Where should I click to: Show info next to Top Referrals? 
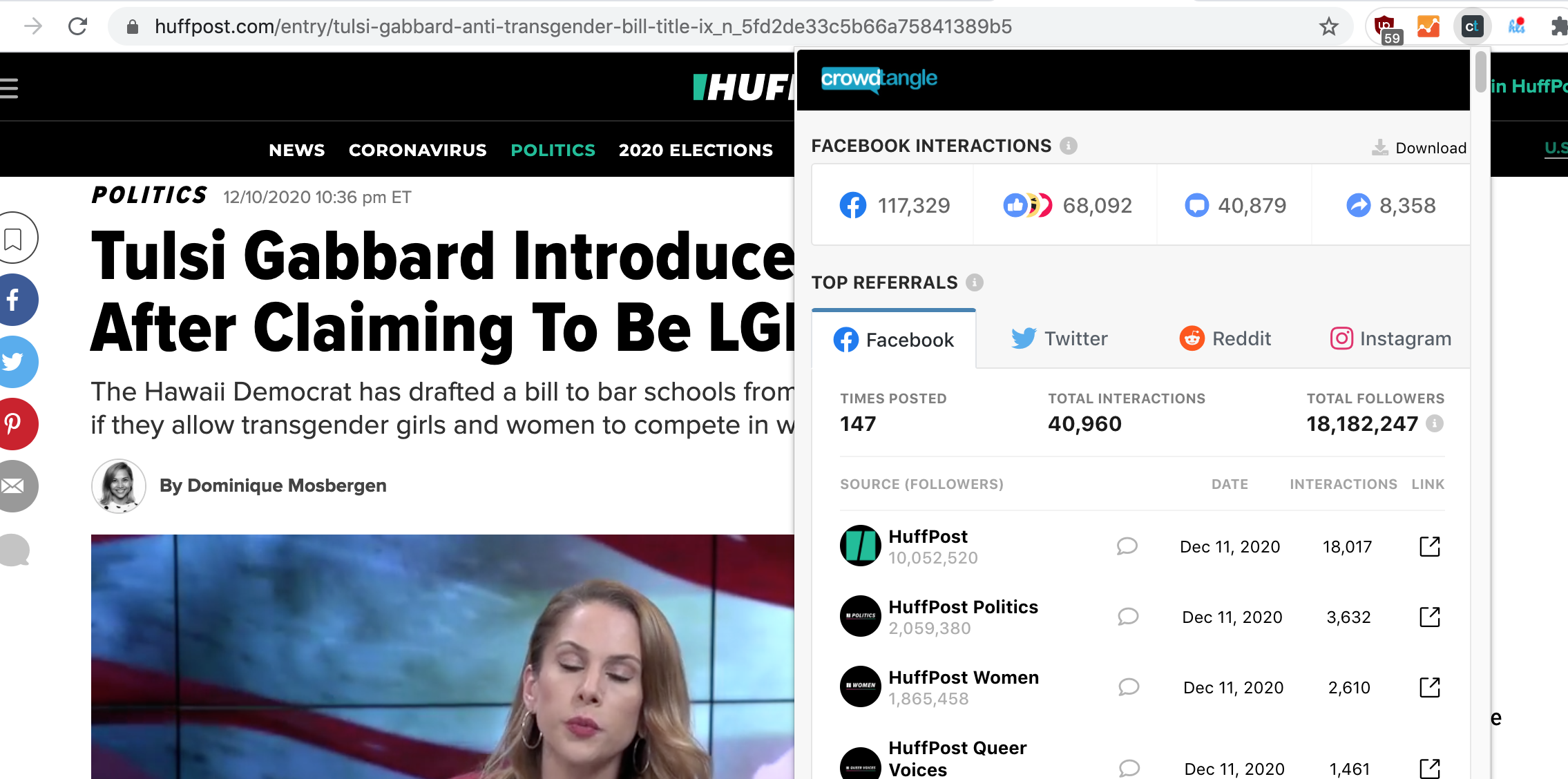[974, 282]
